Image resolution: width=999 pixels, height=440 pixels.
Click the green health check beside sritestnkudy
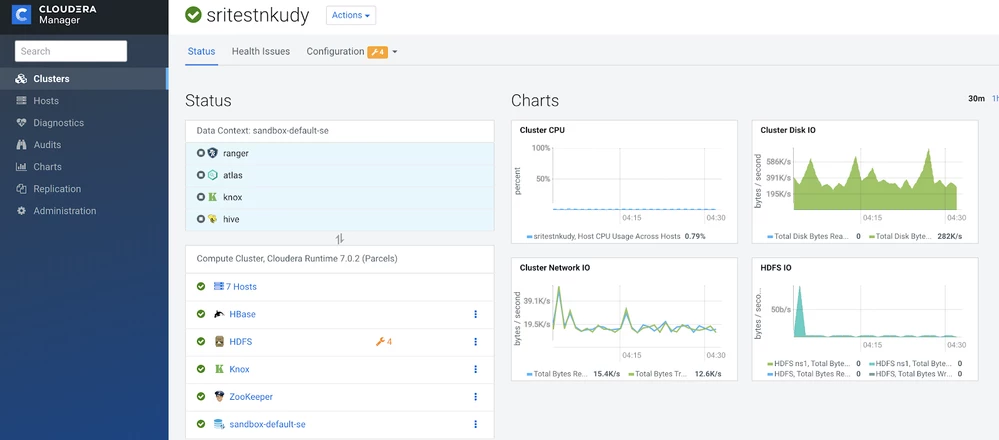[x=193, y=15]
